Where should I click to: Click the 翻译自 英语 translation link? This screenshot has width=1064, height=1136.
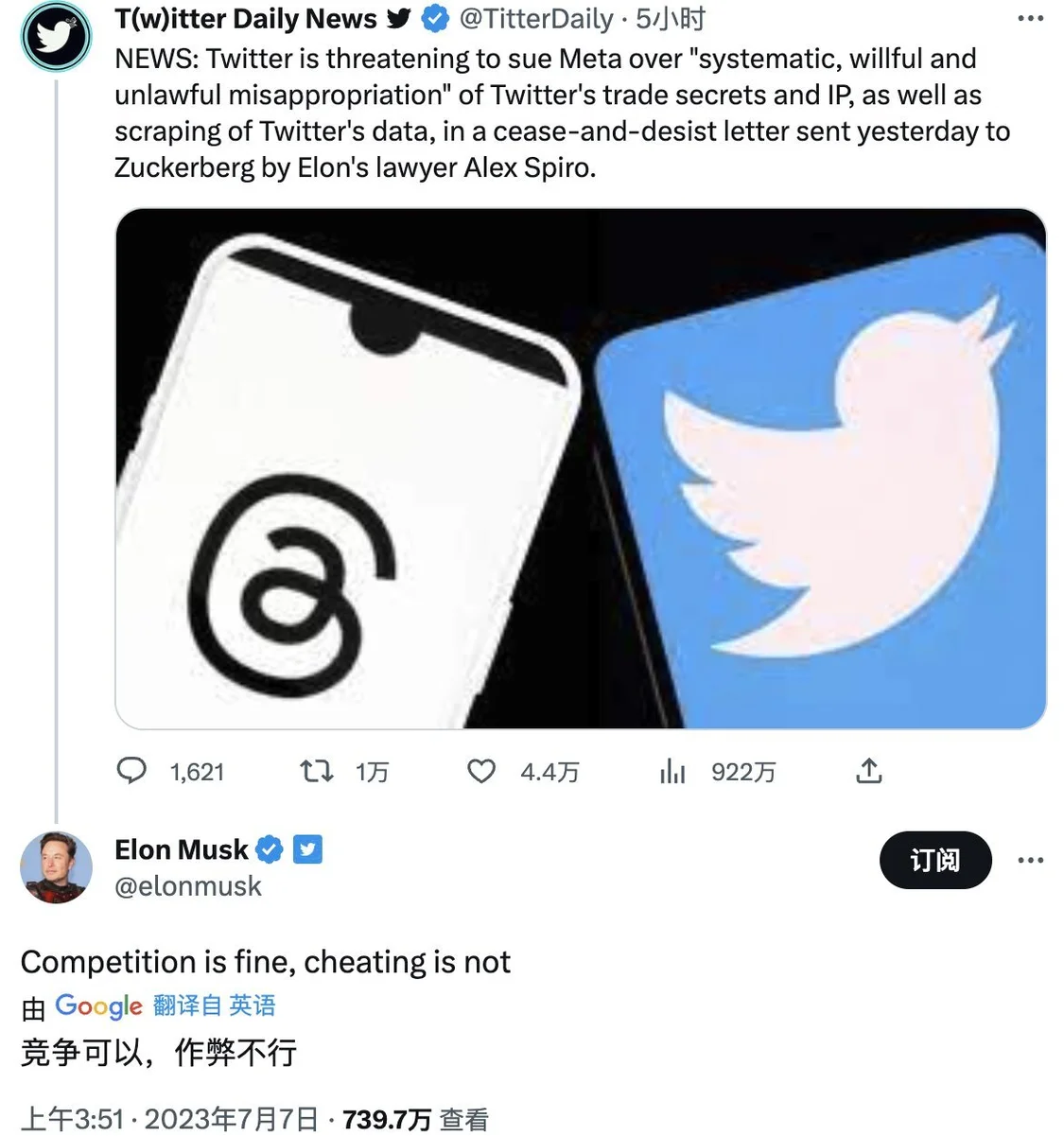214,1005
